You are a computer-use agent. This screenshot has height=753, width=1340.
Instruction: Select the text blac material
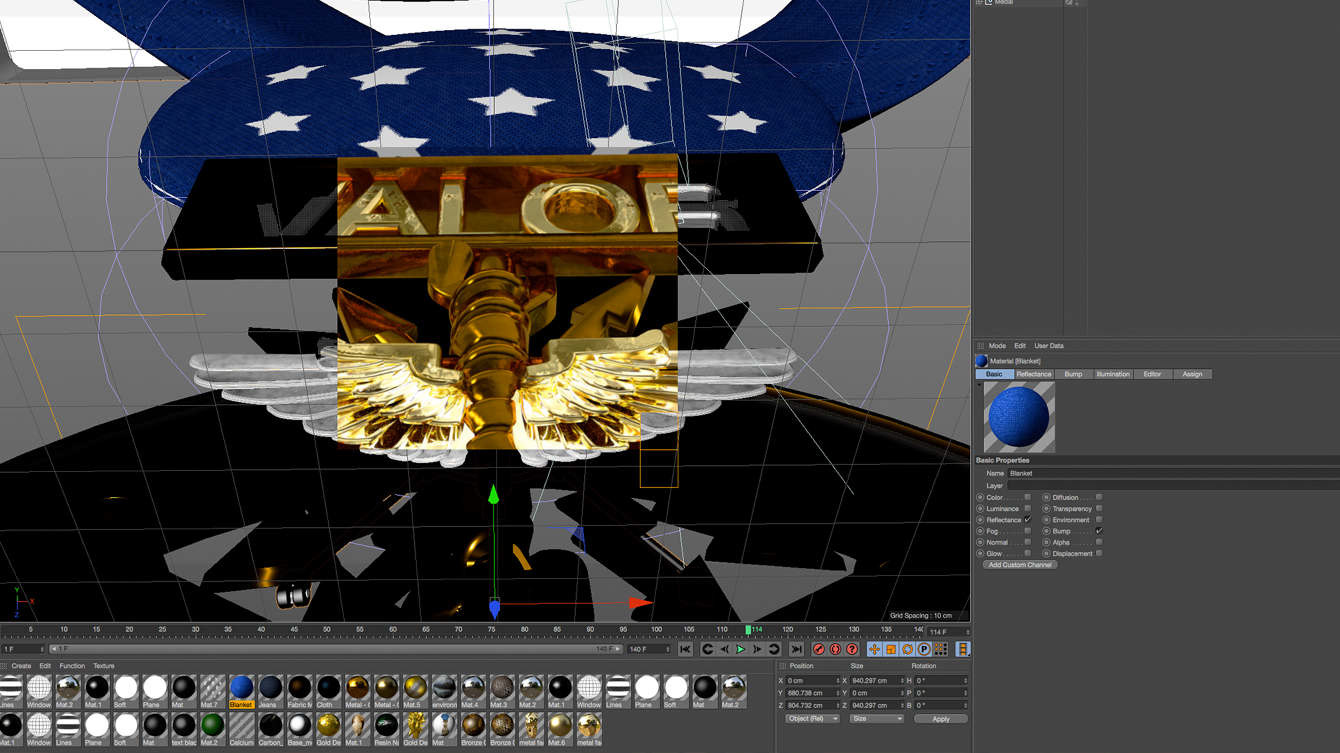183,729
